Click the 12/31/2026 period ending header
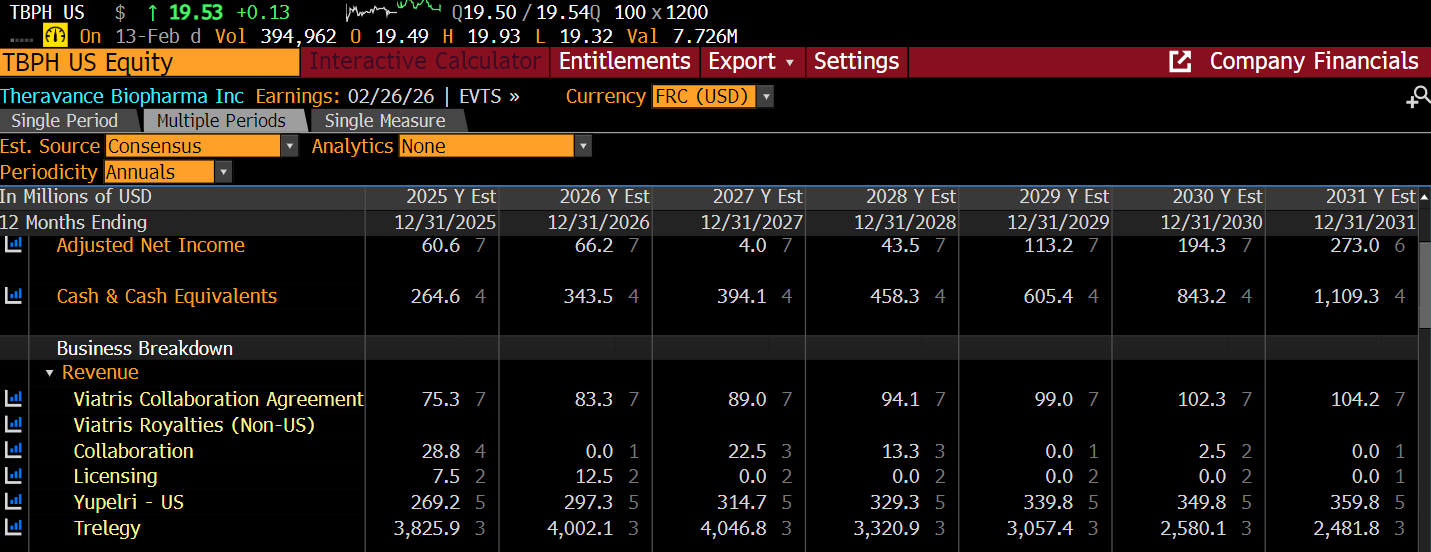Viewport: 1431px width, 552px height. coord(598,222)
